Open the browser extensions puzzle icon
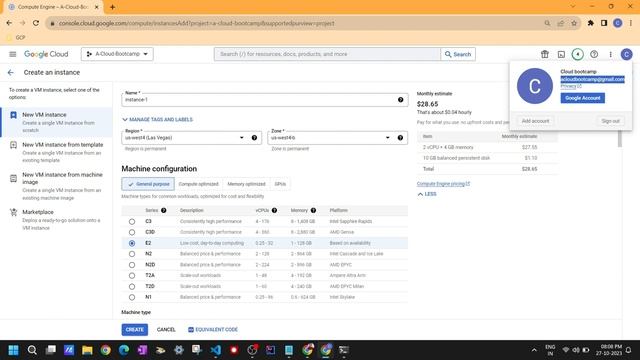 coord(590,23)
